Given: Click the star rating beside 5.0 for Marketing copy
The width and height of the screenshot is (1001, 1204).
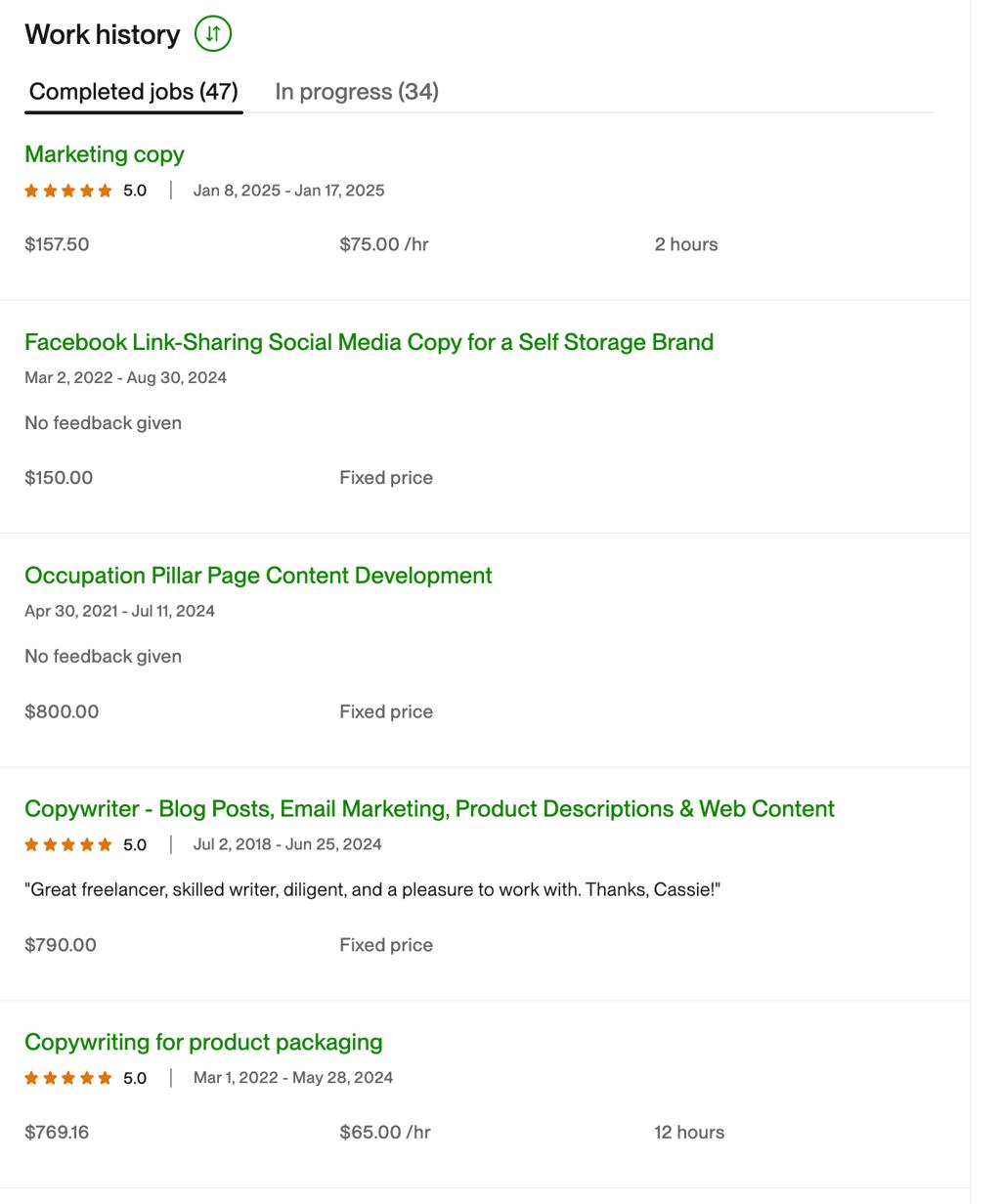Looking at the screenshot, I should click(x=68, y=190).
